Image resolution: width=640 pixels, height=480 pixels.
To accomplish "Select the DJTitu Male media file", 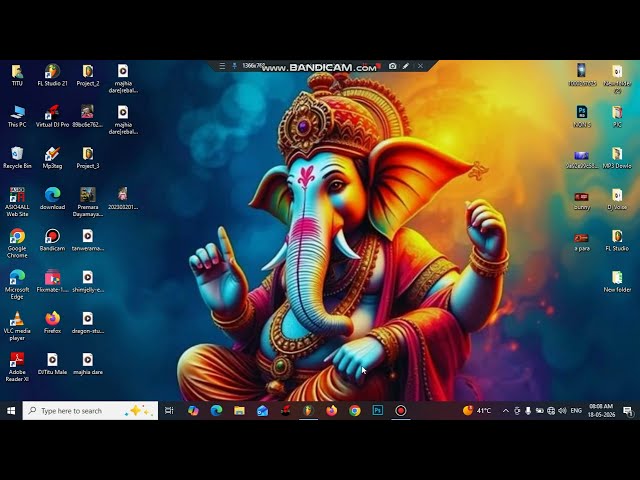I will point(52,364).
